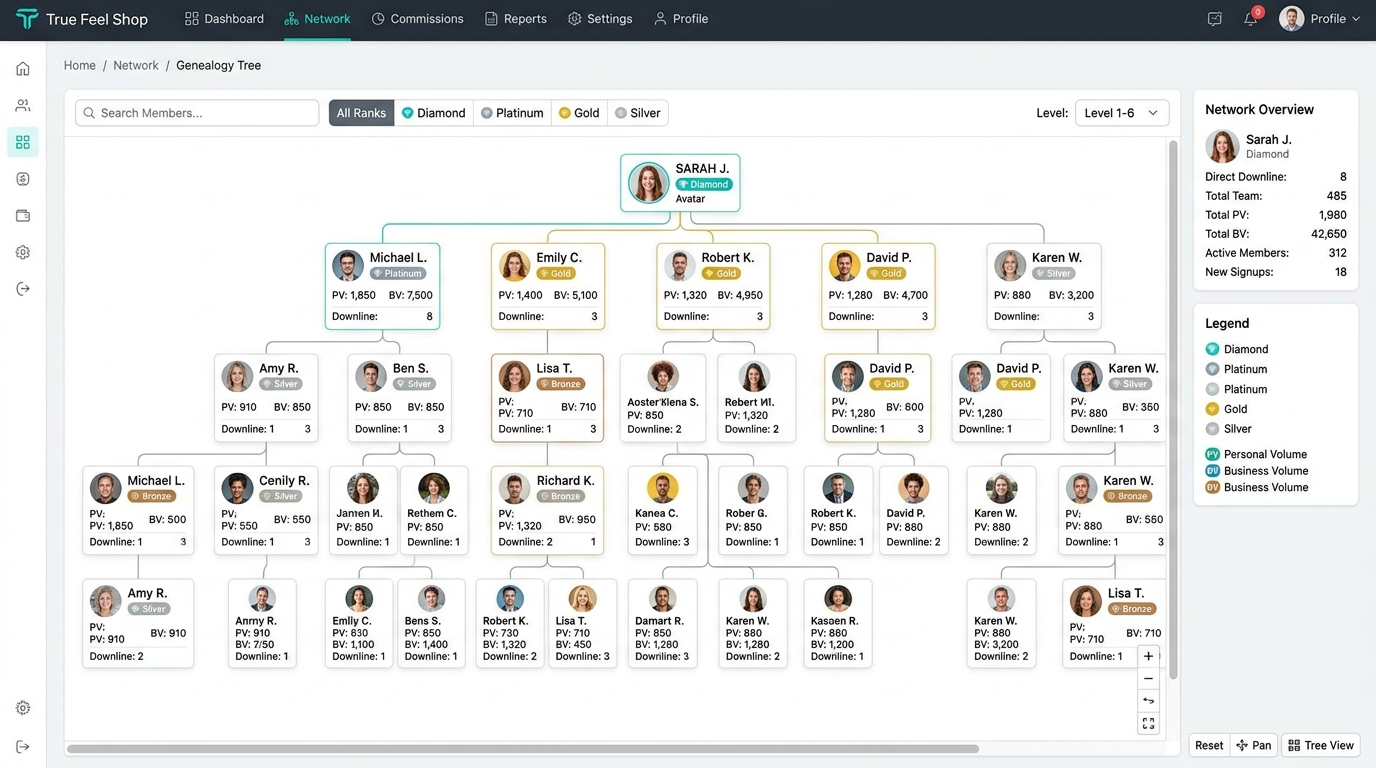The image size is (1376, 768).
Task: Open Dashboard in the top navigation
Action: point(224,19)
